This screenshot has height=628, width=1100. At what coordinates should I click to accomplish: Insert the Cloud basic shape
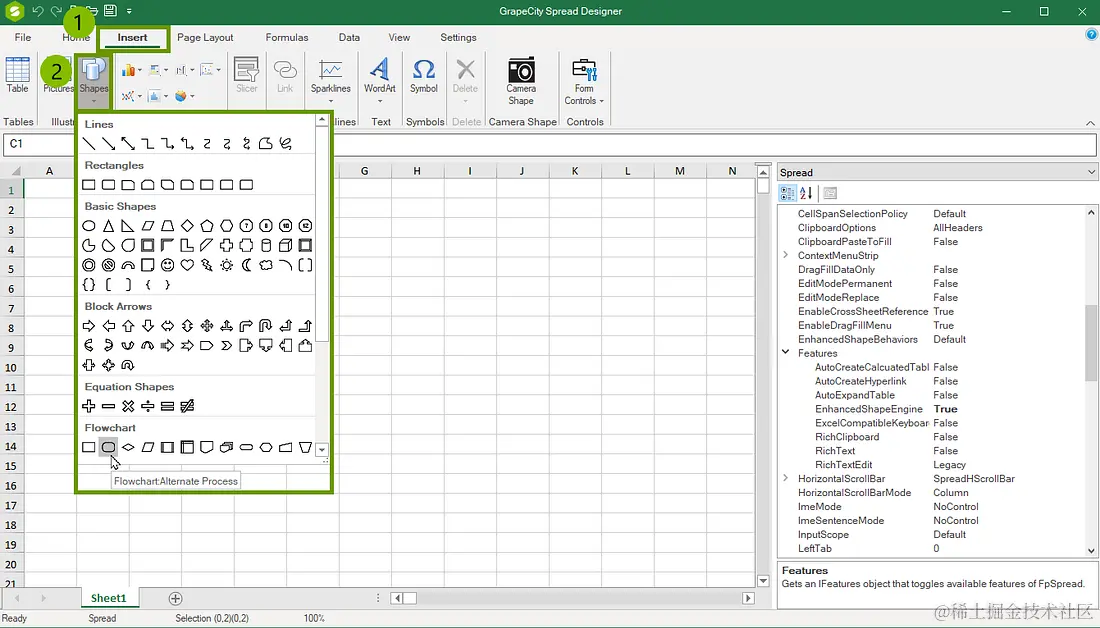[x=265, y=265]
